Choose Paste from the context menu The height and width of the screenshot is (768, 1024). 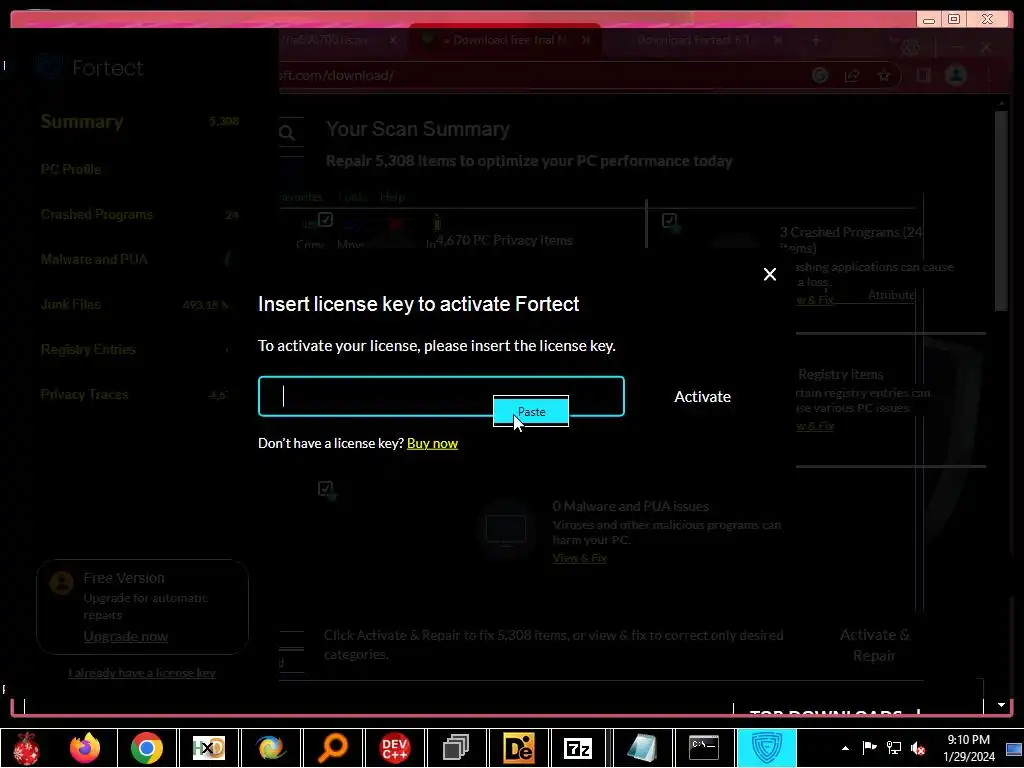tap(531, 411)
